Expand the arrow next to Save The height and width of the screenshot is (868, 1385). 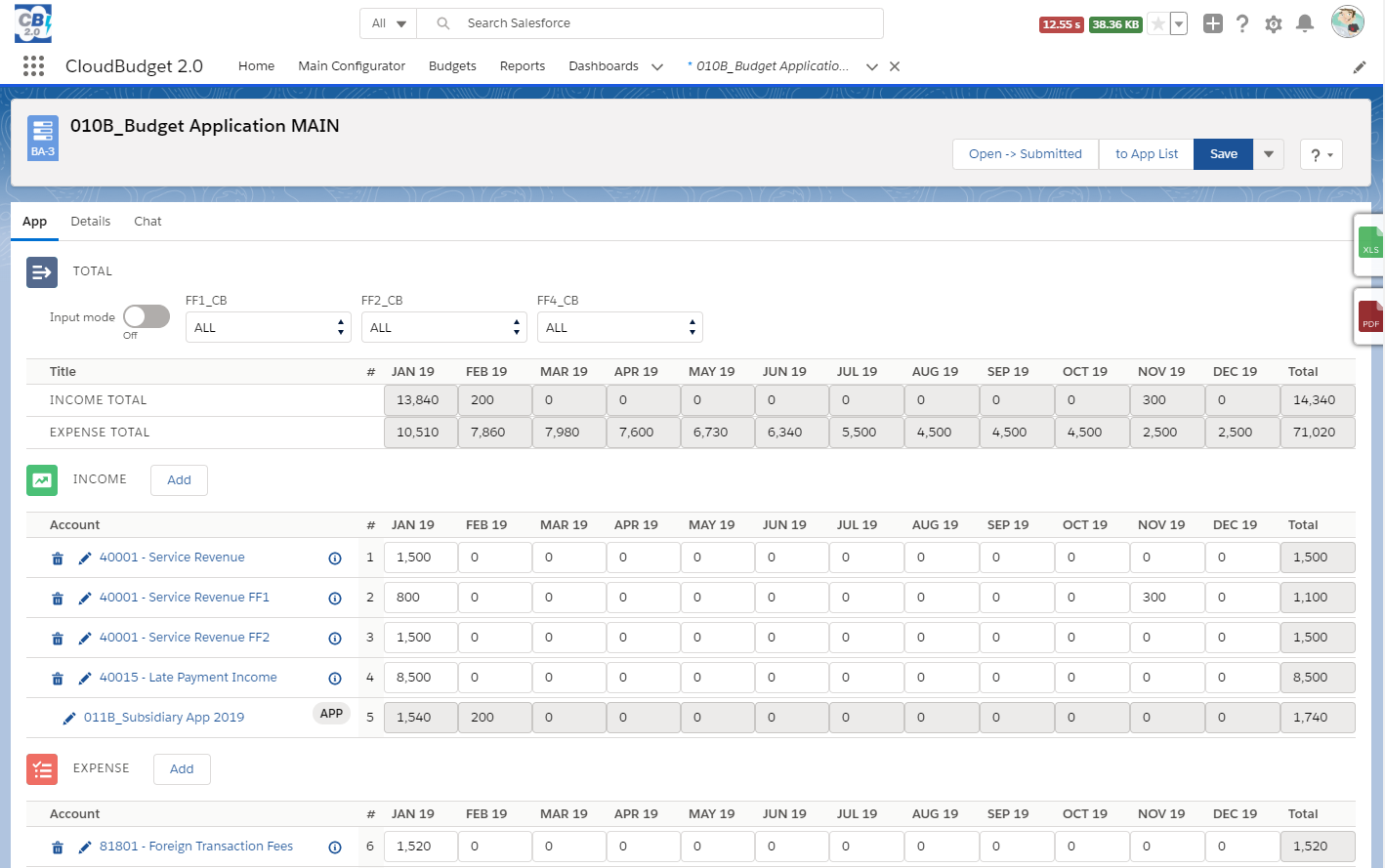click(x=1268, y=154)
